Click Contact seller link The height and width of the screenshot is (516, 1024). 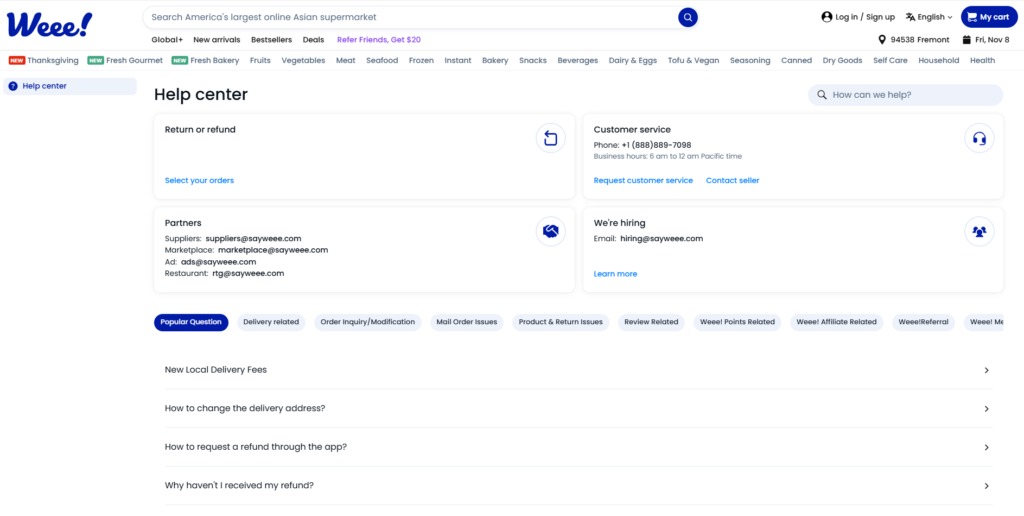pyautogui.click(x=733, y=180)
